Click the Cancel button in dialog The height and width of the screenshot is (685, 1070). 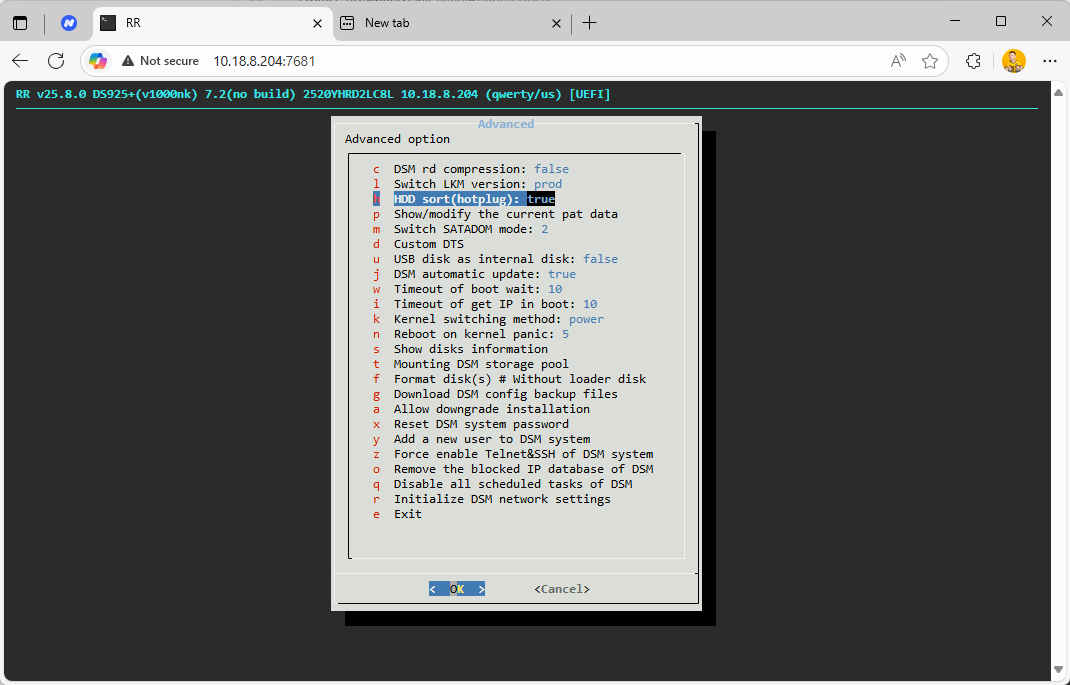pyautogui.click(x=562, y=589)
